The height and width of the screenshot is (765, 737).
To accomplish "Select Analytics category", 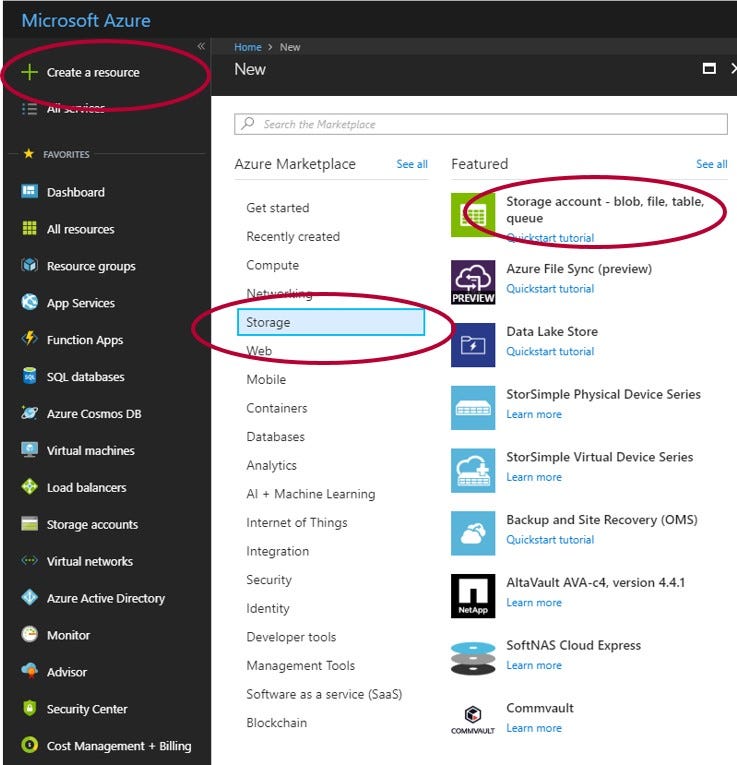I will click(271, 465).
